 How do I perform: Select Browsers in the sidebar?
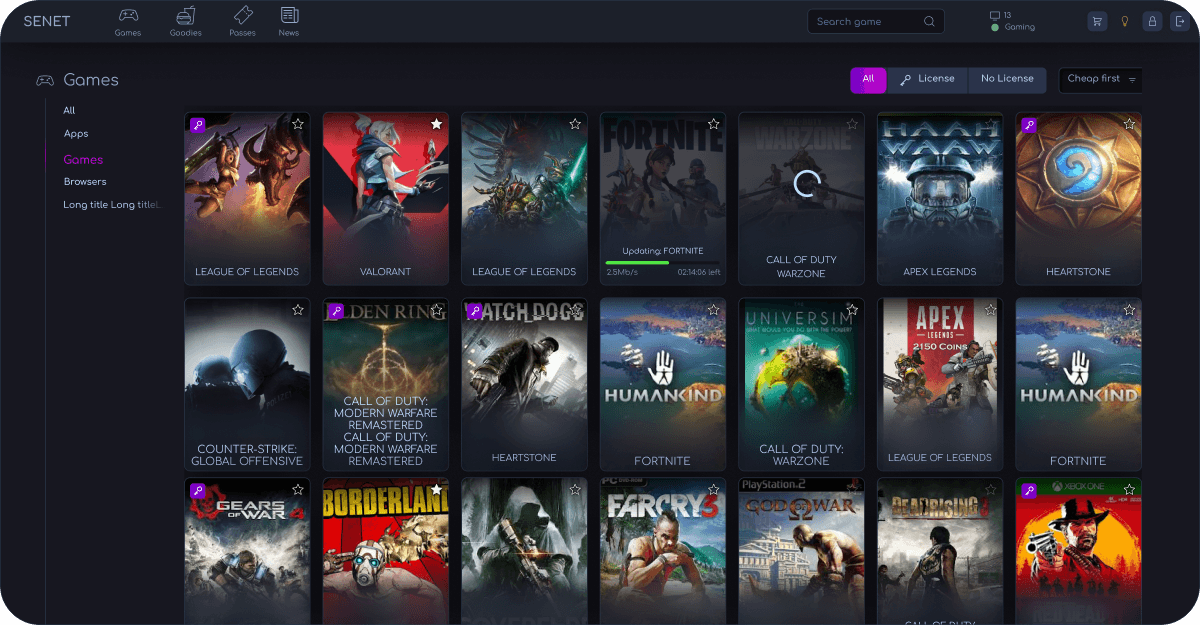pyautogui.click(x=85, y=182)
